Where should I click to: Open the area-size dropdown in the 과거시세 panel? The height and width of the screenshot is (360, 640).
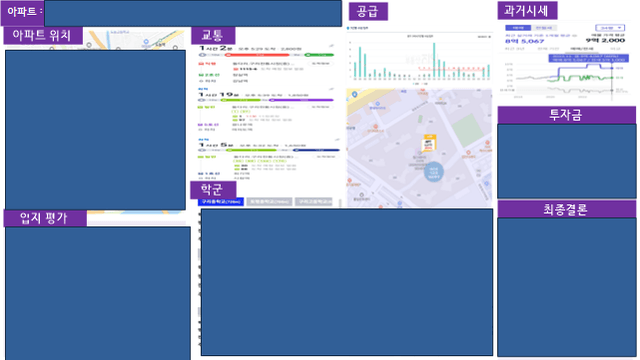pyautogui.click(x=610, y=28)
